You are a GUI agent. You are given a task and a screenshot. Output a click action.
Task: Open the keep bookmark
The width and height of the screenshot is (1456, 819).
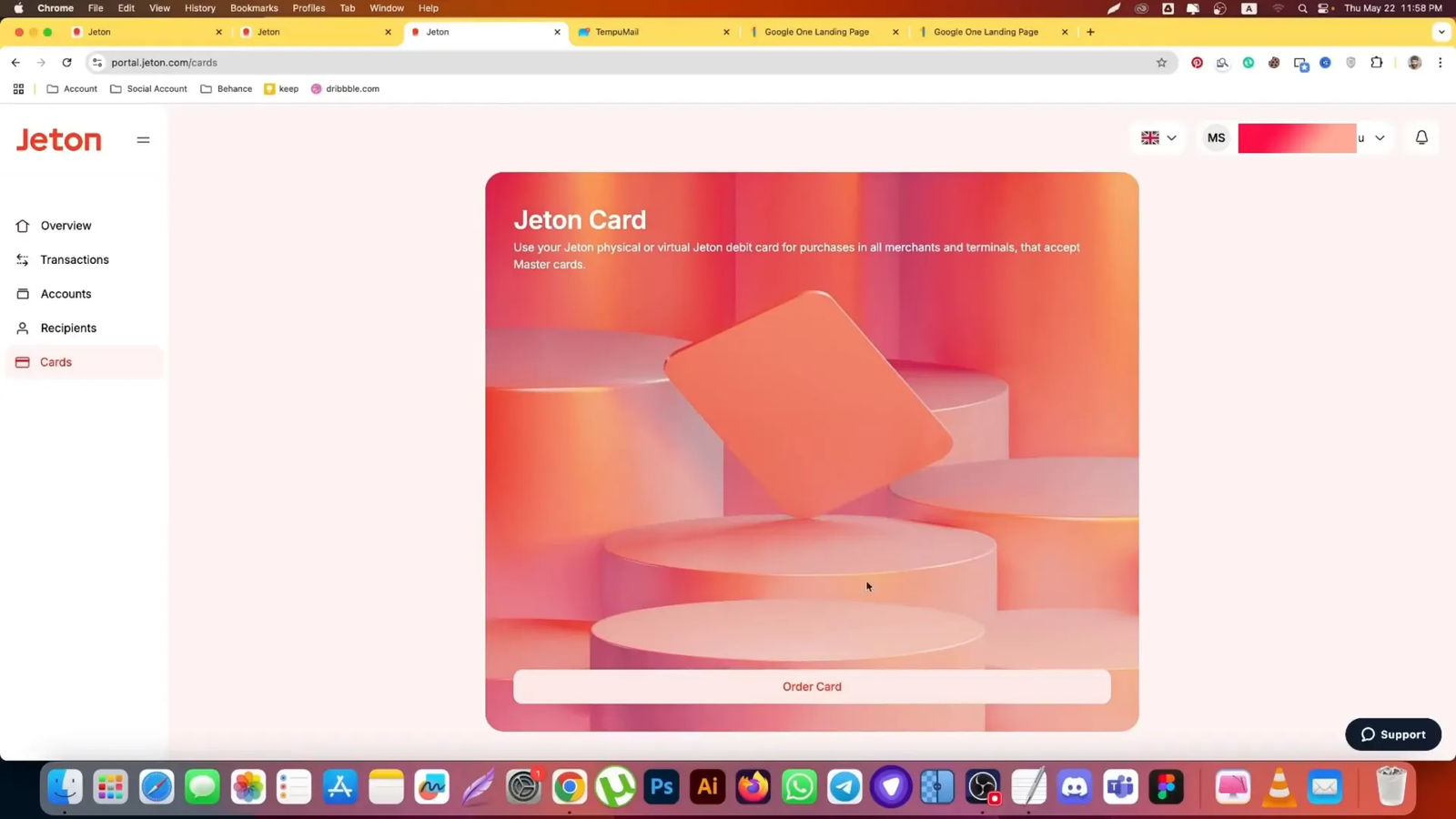[281, 89]
